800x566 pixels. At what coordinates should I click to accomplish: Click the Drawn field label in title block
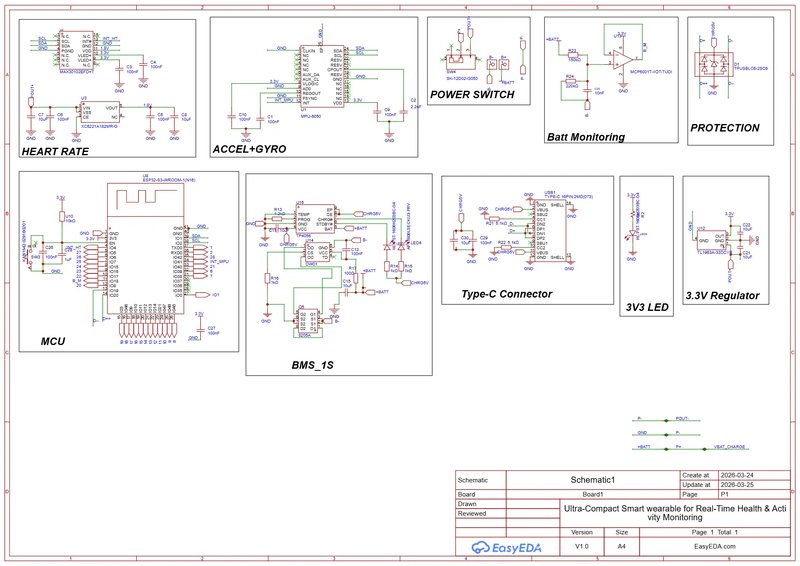(467, 504)
